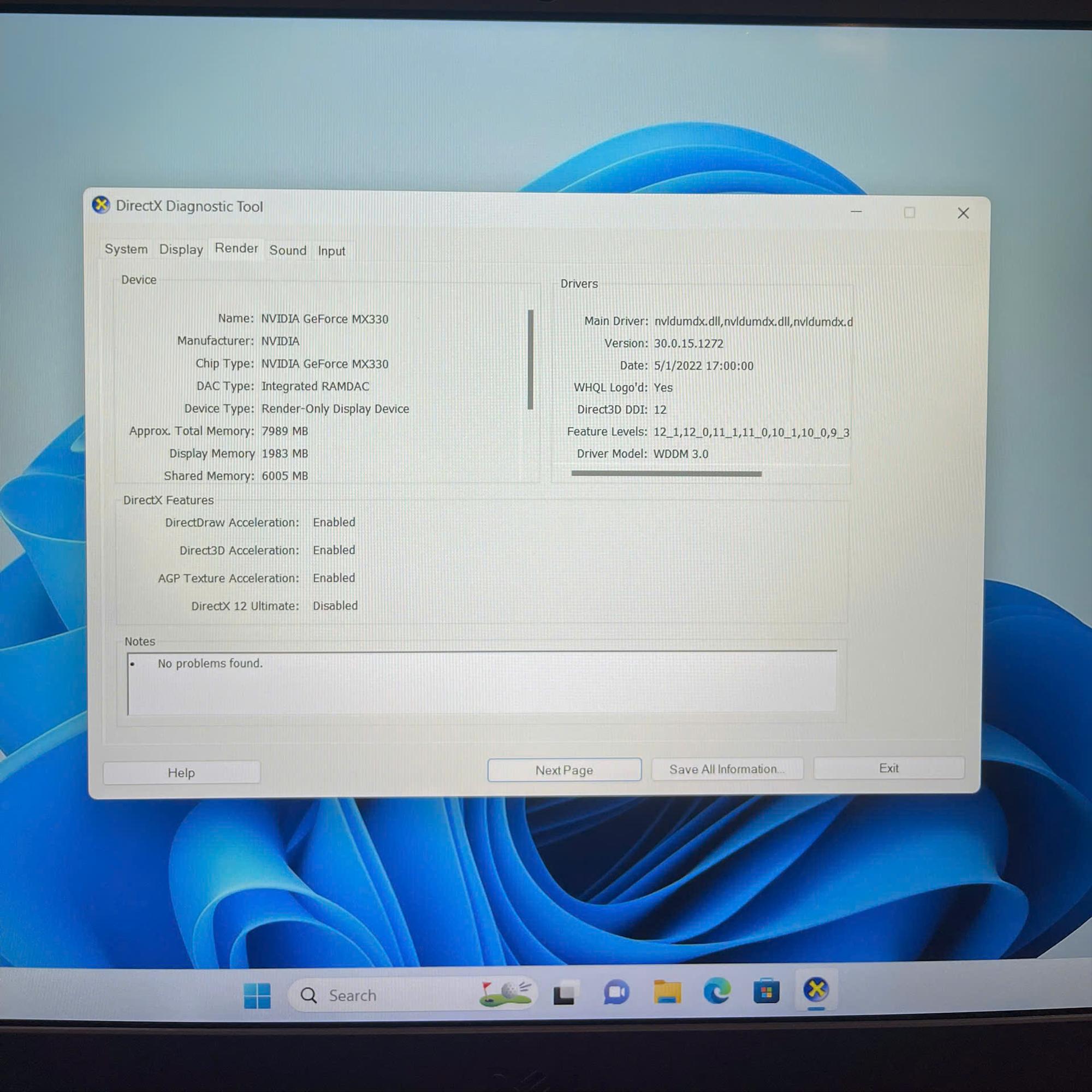Click the Search box in taskbar
The width and height of the screenshot is (1092, 1092).
click(x=412, y=995)
